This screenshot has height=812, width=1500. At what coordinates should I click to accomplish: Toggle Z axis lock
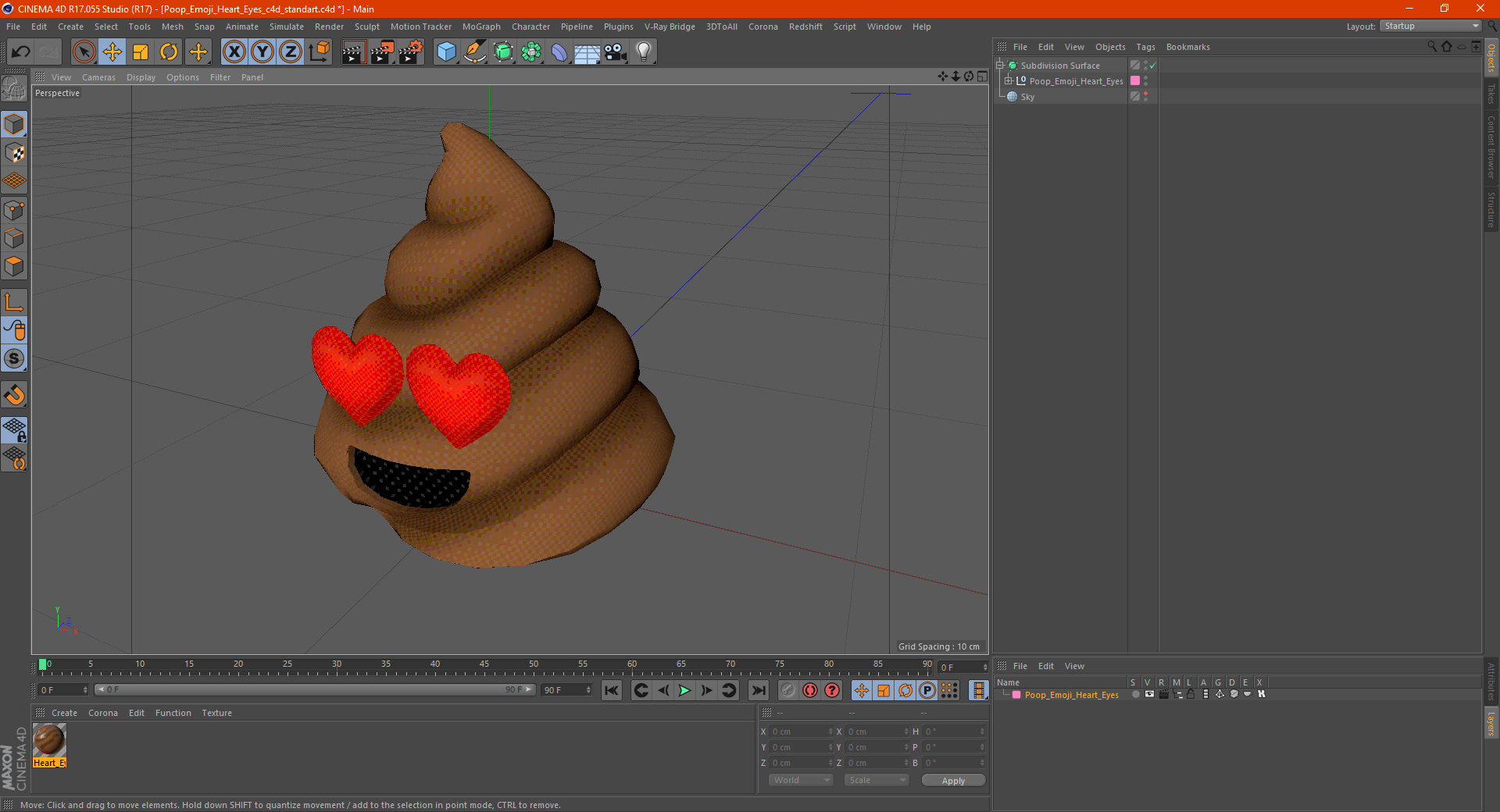[x=291, y=52]
